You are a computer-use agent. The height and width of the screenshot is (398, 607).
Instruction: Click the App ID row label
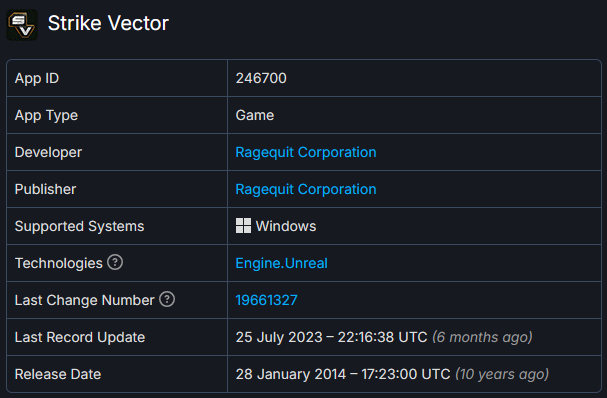37,78
